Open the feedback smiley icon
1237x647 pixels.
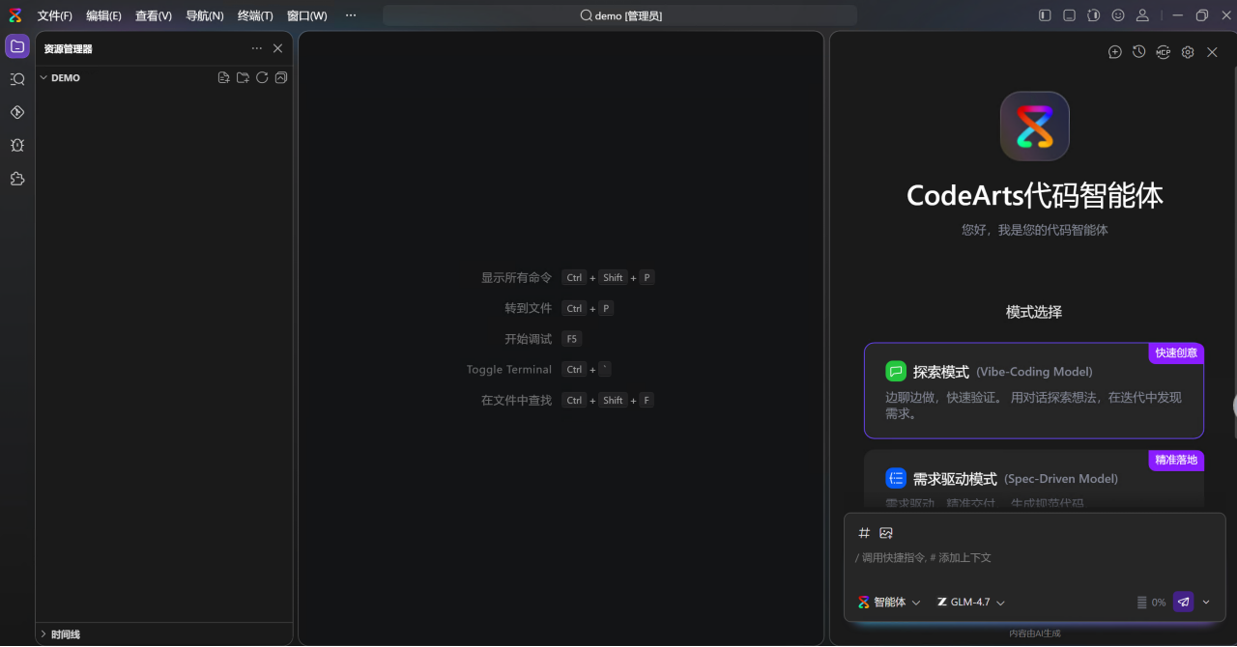1118,15
